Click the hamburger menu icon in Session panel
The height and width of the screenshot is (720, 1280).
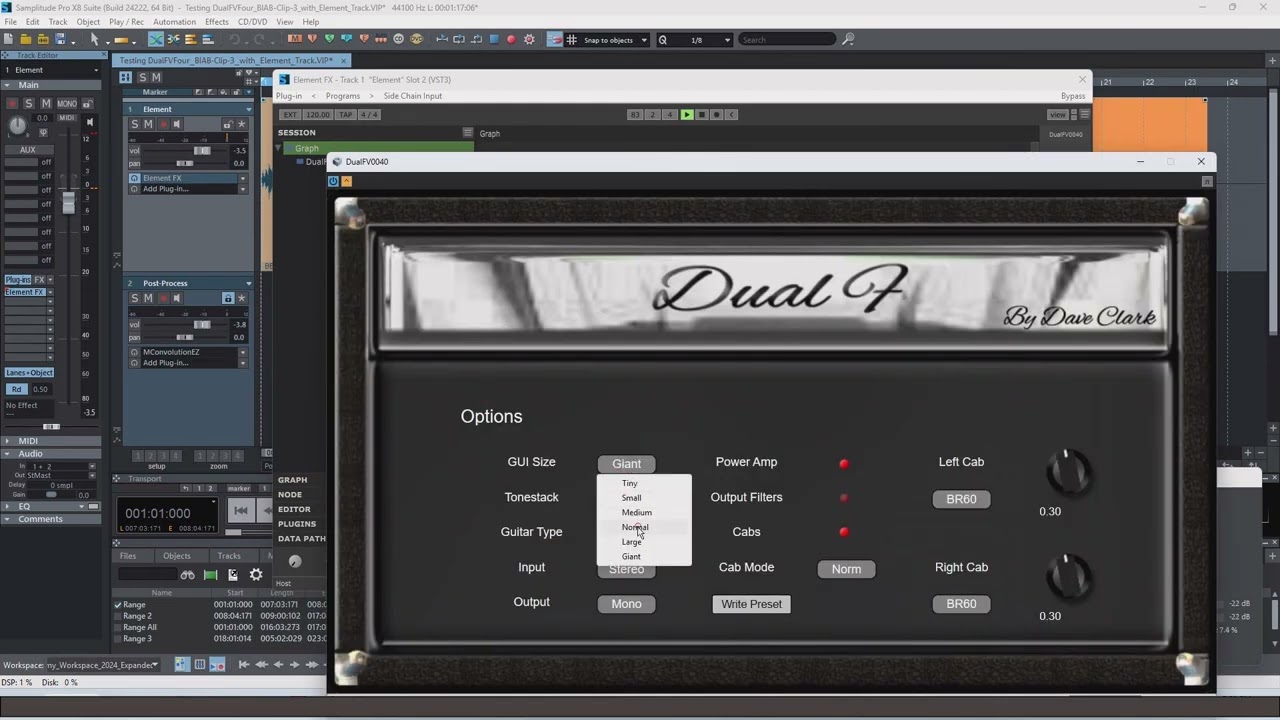tap(468, 132)
